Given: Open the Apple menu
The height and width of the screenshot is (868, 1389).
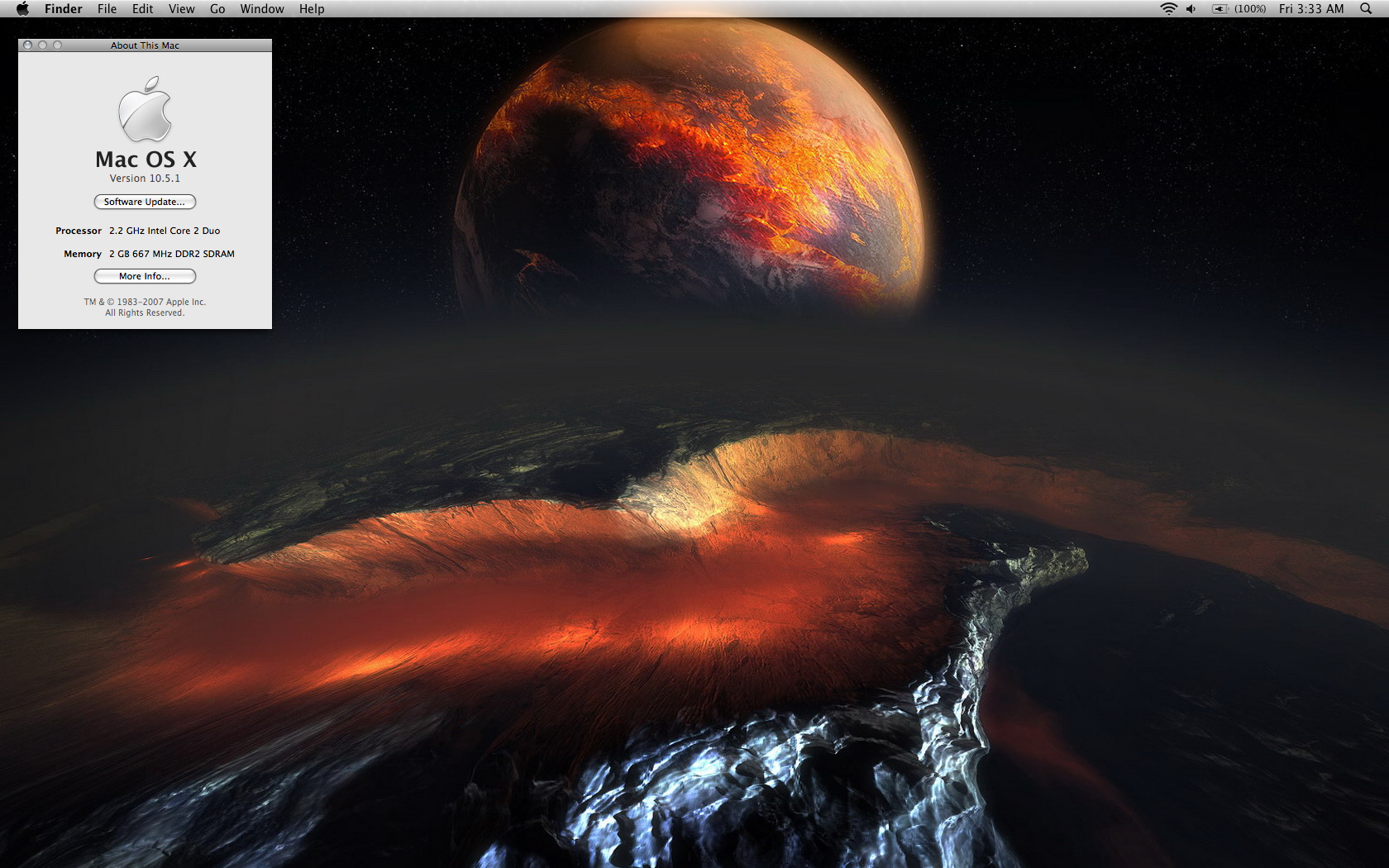Looking at the screenshot, I should (x=22, y=9).
